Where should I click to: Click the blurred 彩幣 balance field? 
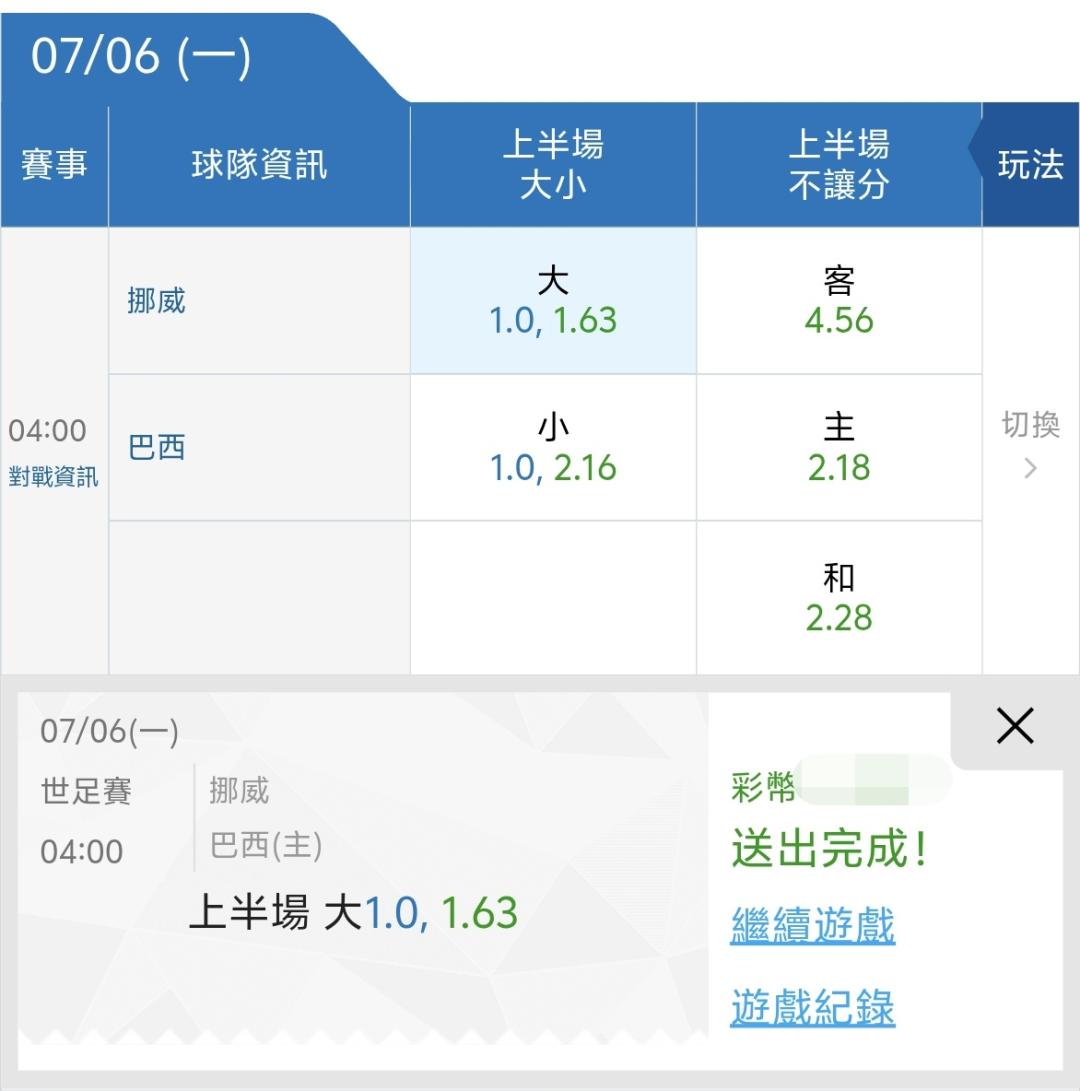tap(873, 780)
